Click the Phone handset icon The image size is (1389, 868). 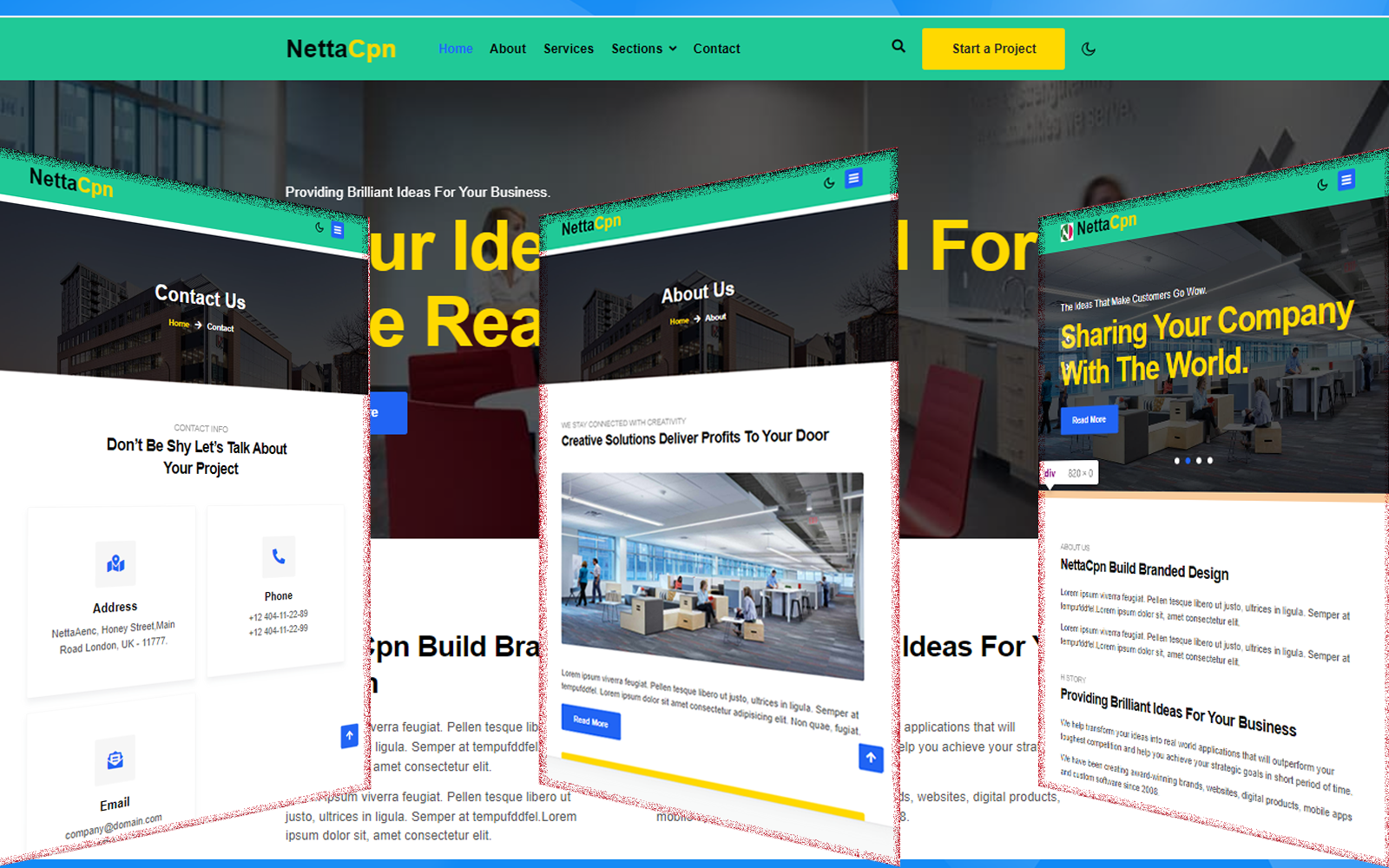279,556
